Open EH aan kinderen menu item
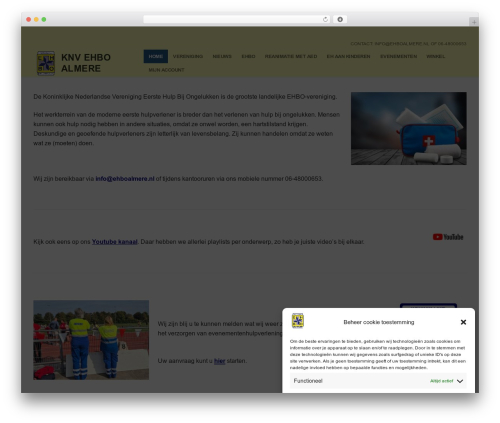The image size is (500, 423). [x=348, y=56]
